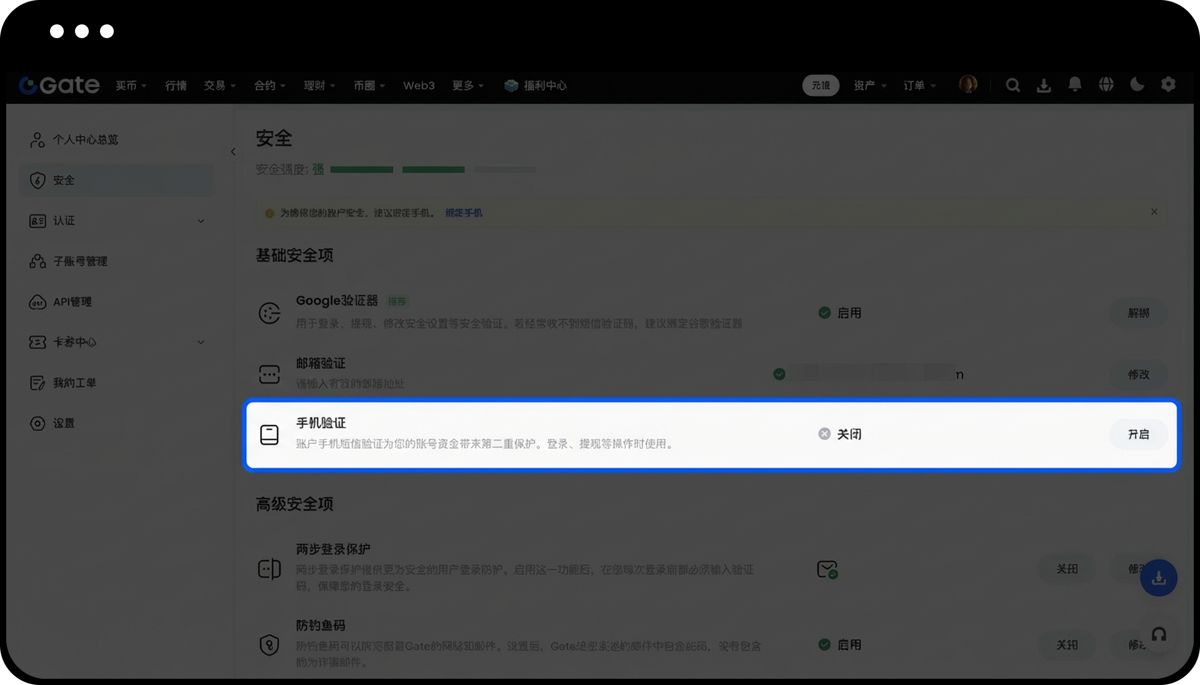1200x685 pixels.
Task: Click 关闭 for 防钓鱼码
Action: point(1067,645)
